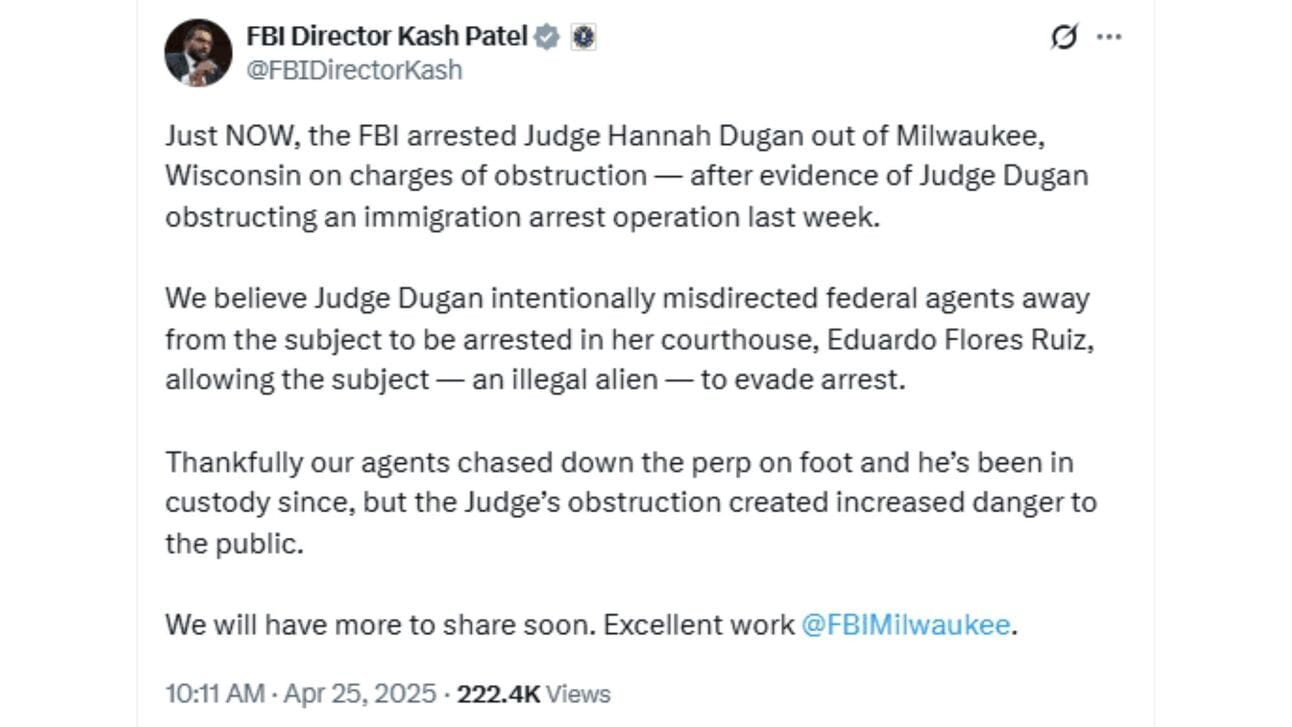Click the Views label
Image resolution: width=1292 pixels, height=727 pixels.
tap(579, 694)
